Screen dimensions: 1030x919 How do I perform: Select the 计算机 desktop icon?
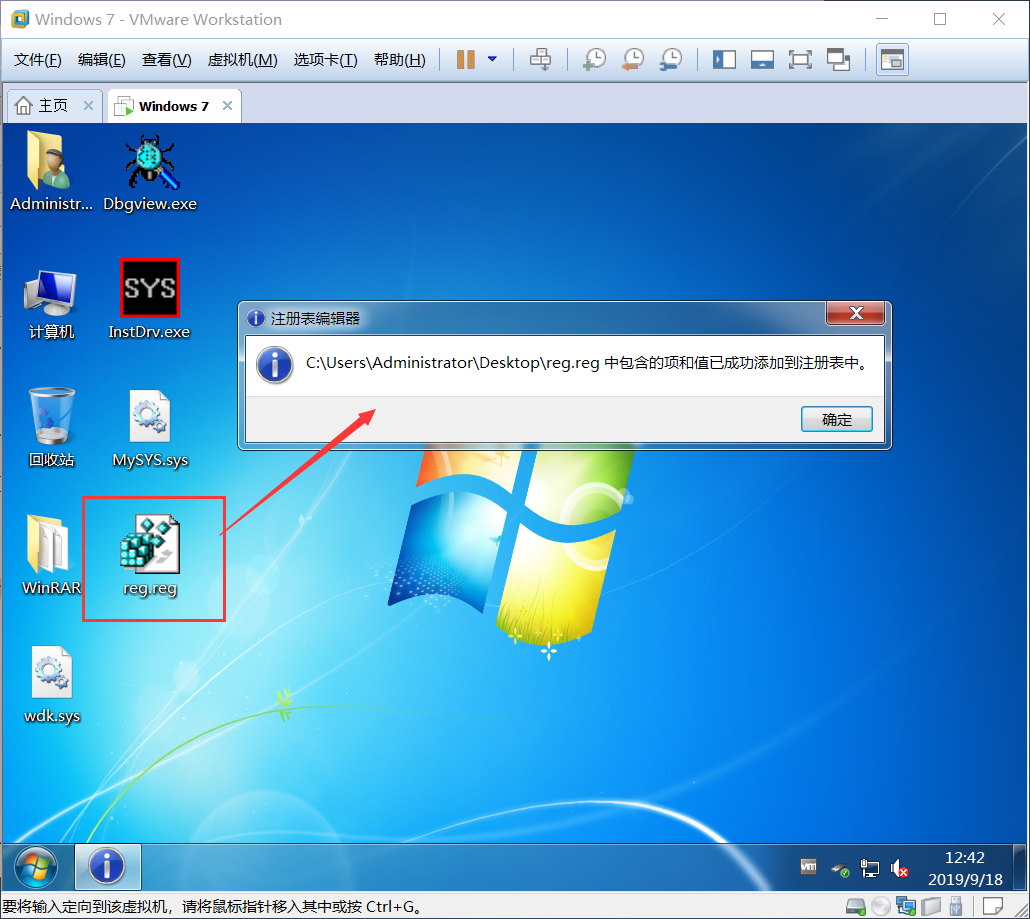pyautogui.click(x=51, y=303)
